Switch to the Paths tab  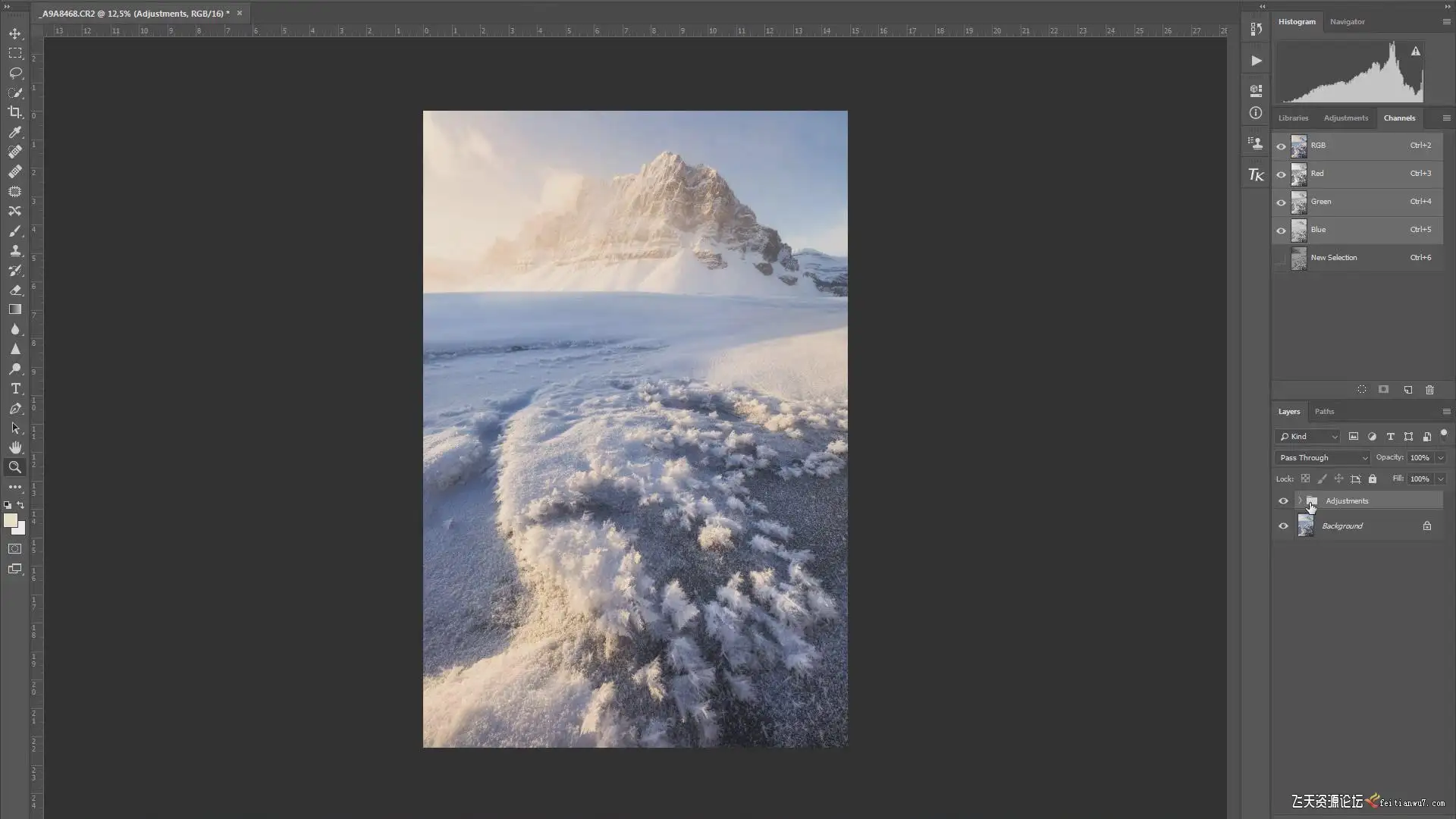pyautogui.click(x=1324, y=412)
